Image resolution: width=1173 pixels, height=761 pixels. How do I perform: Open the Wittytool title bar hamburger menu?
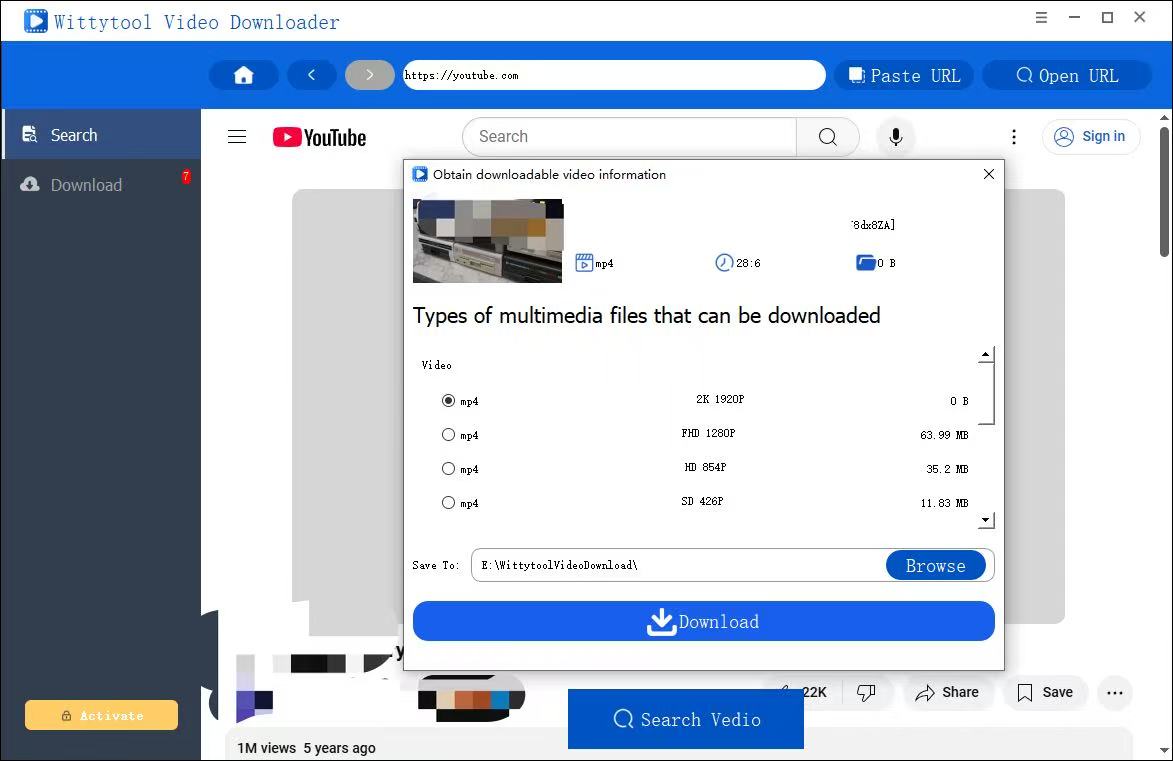coord(1041,18)
